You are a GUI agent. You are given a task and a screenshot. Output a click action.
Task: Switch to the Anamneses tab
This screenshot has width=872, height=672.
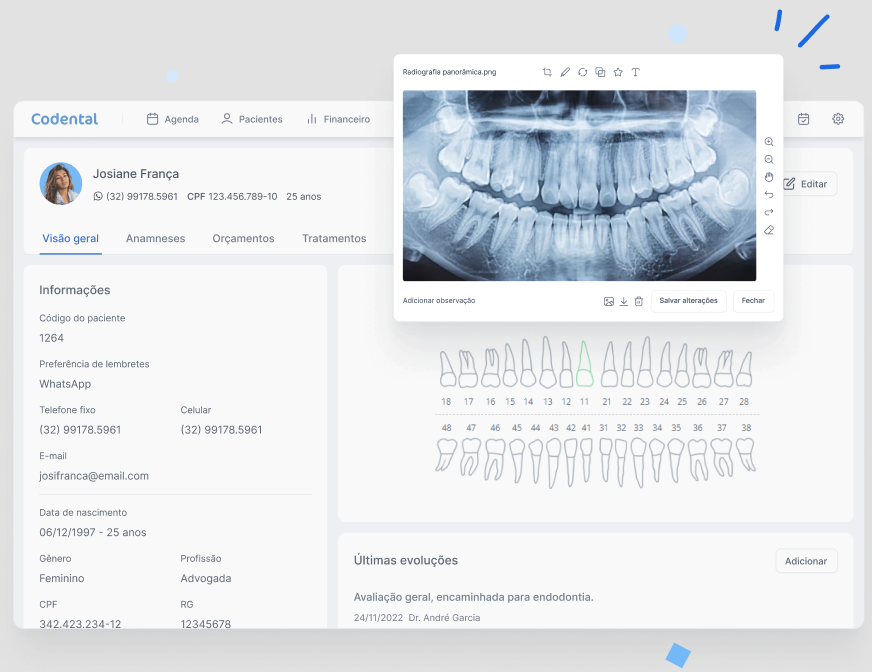coord(155,238)
